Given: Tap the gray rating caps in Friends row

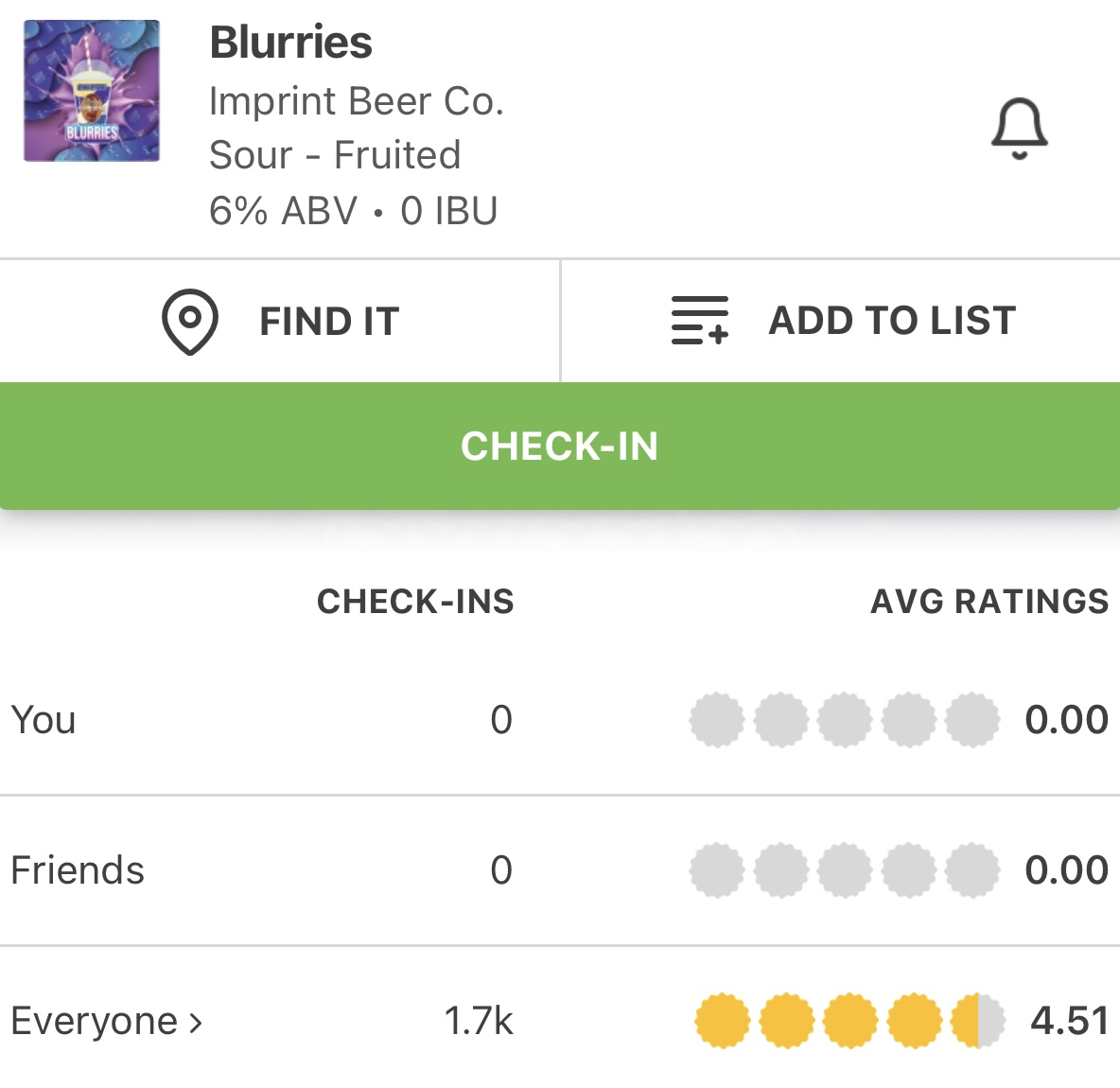Looking at the screenshot, I should (844, 870).
